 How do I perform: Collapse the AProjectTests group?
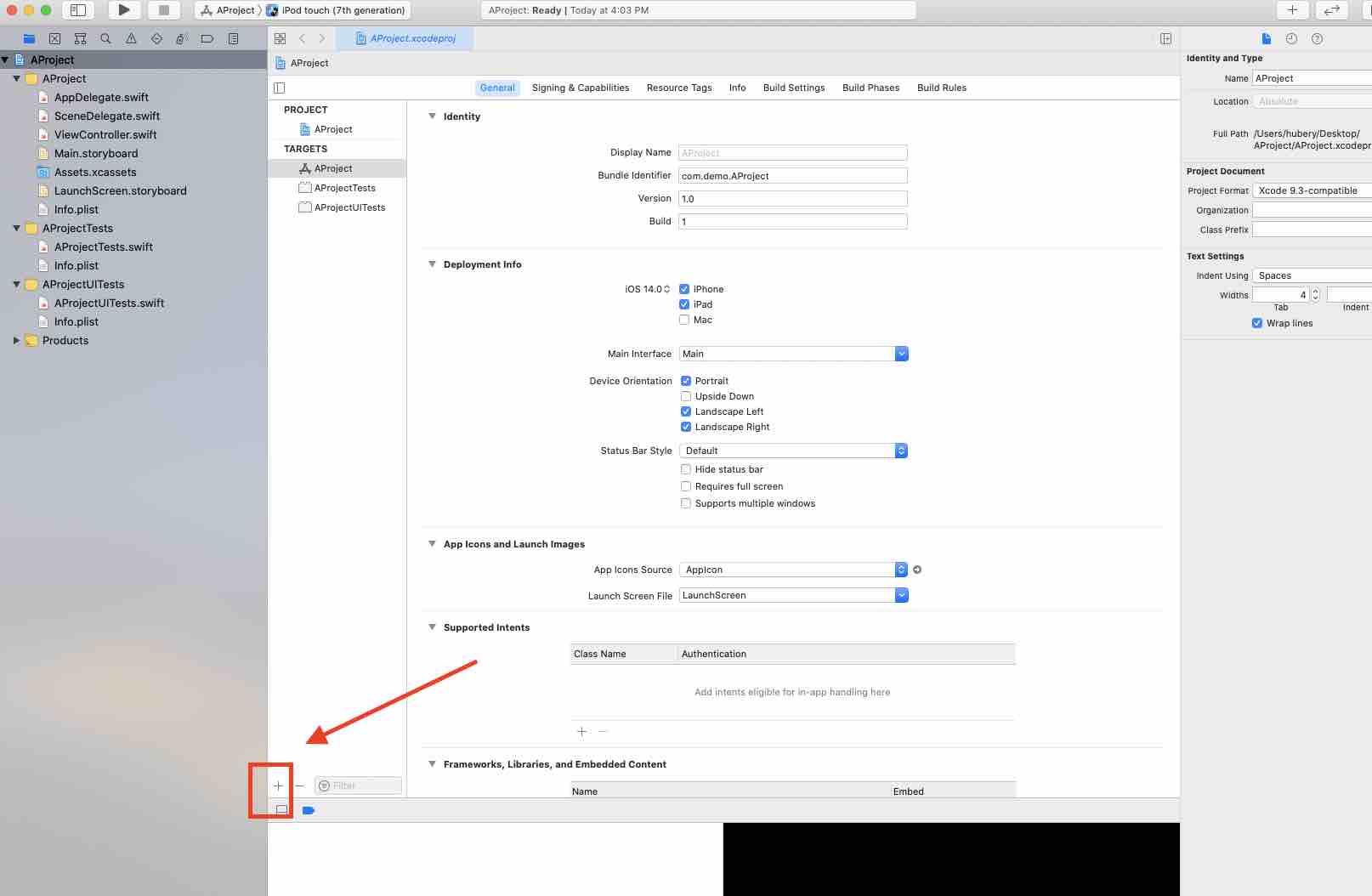(16, 228)
